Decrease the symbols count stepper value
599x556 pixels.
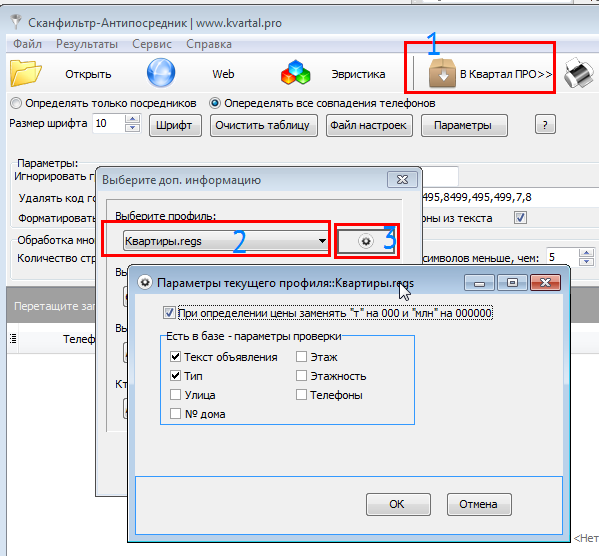tap(586, 262)
